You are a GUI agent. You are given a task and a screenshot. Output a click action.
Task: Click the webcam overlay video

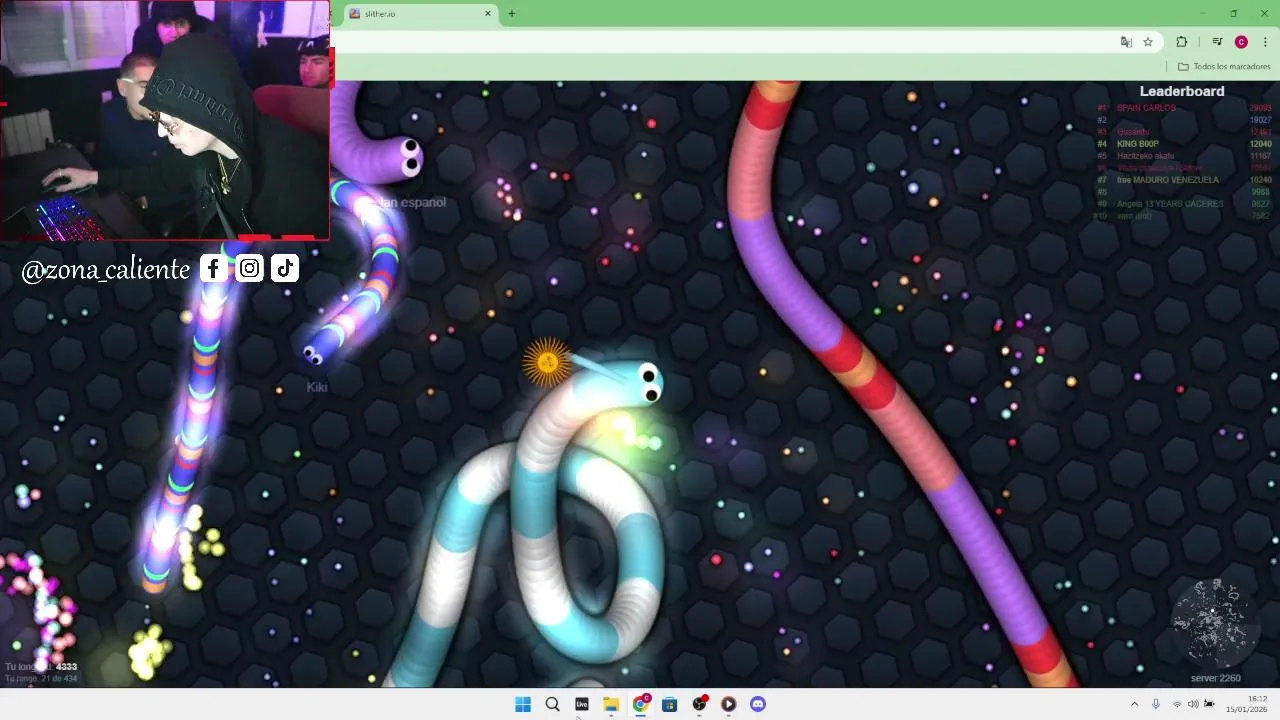pyautogui.click(x=165, y=120)
